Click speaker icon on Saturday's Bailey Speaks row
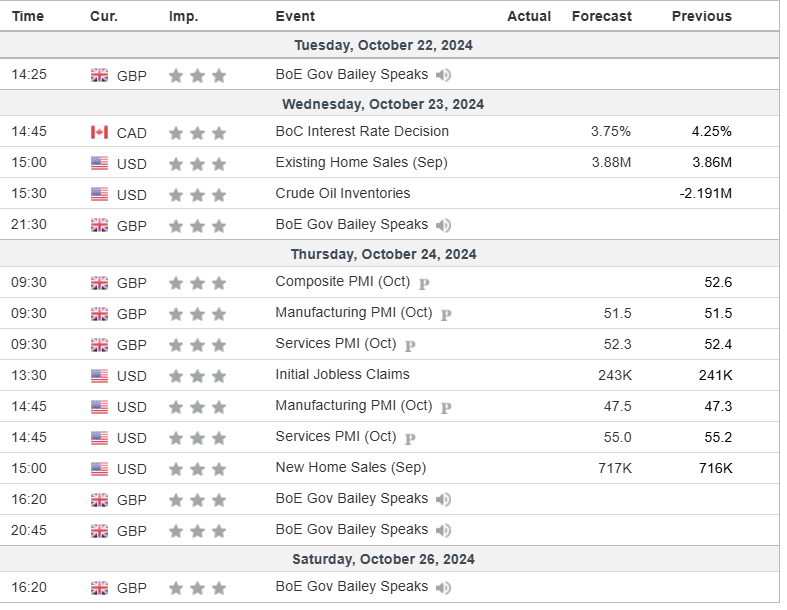This screenshot has width=787, height=610. [443, 588]
